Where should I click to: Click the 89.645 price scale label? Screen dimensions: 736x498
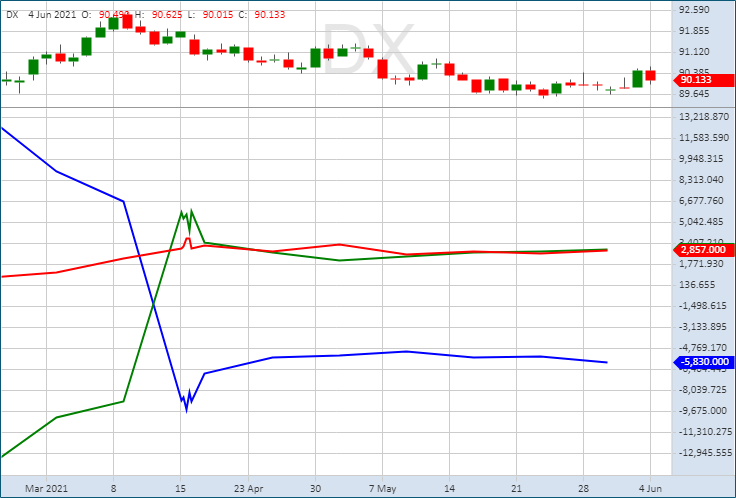(x=694, y=94)
